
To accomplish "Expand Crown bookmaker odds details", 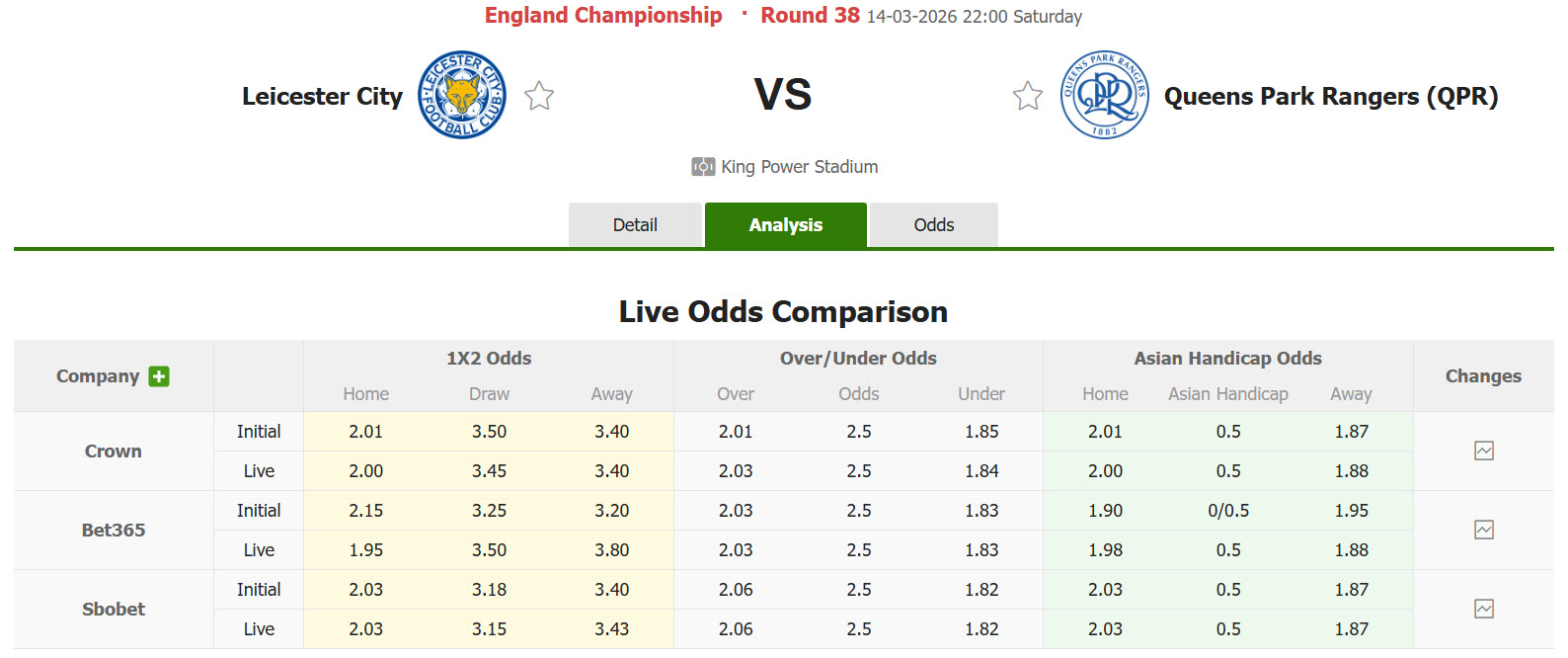I will coord(112,451).
